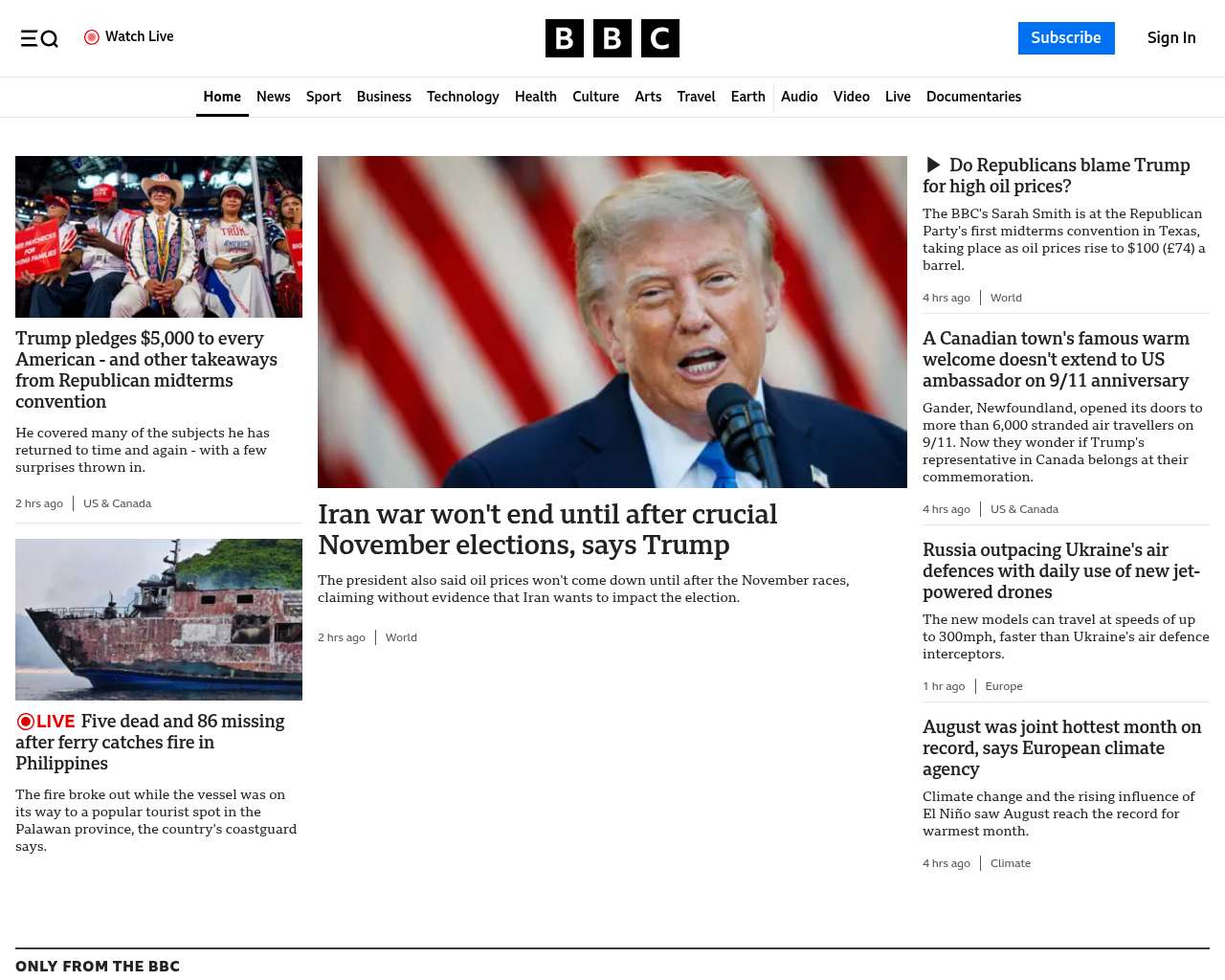Open the Earth section tab
Screen dimensions: 1225x980
[x=748, y=97]
